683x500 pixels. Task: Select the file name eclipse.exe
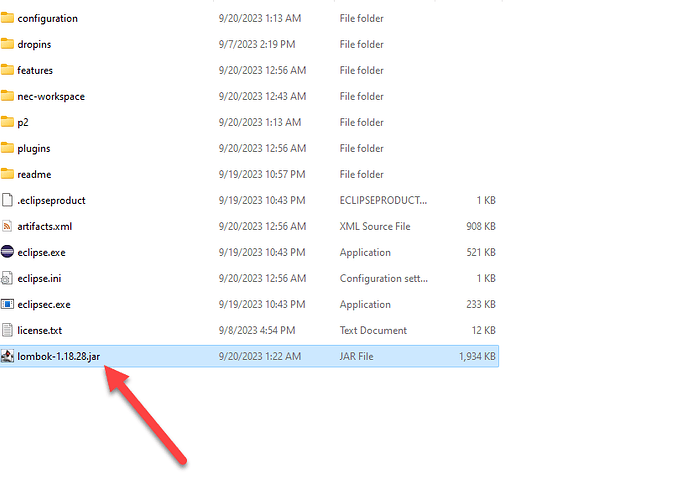pos(41,253)
